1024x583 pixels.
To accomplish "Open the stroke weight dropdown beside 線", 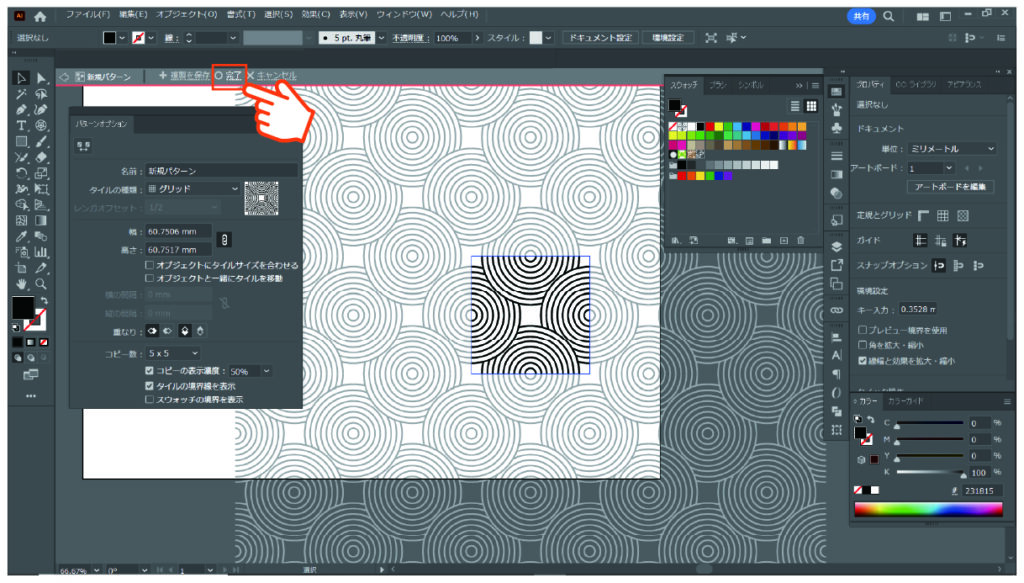I will pos(232,38).
